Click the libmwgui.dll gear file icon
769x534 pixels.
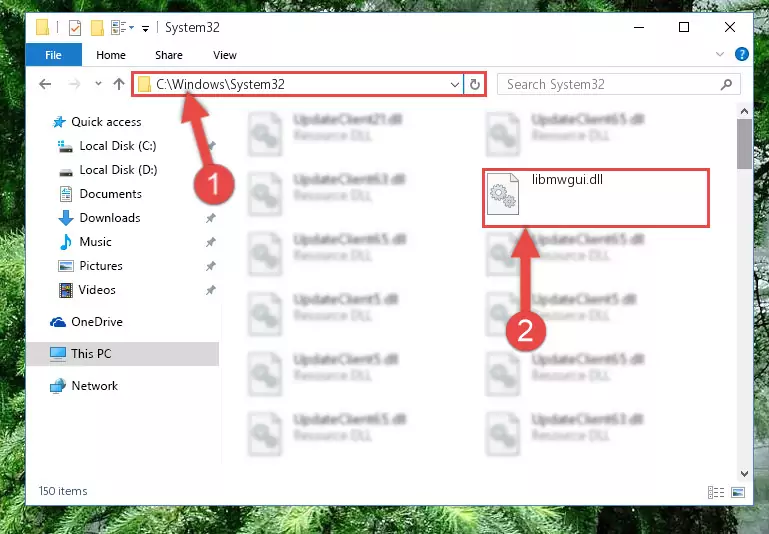[x=503, y=194]
